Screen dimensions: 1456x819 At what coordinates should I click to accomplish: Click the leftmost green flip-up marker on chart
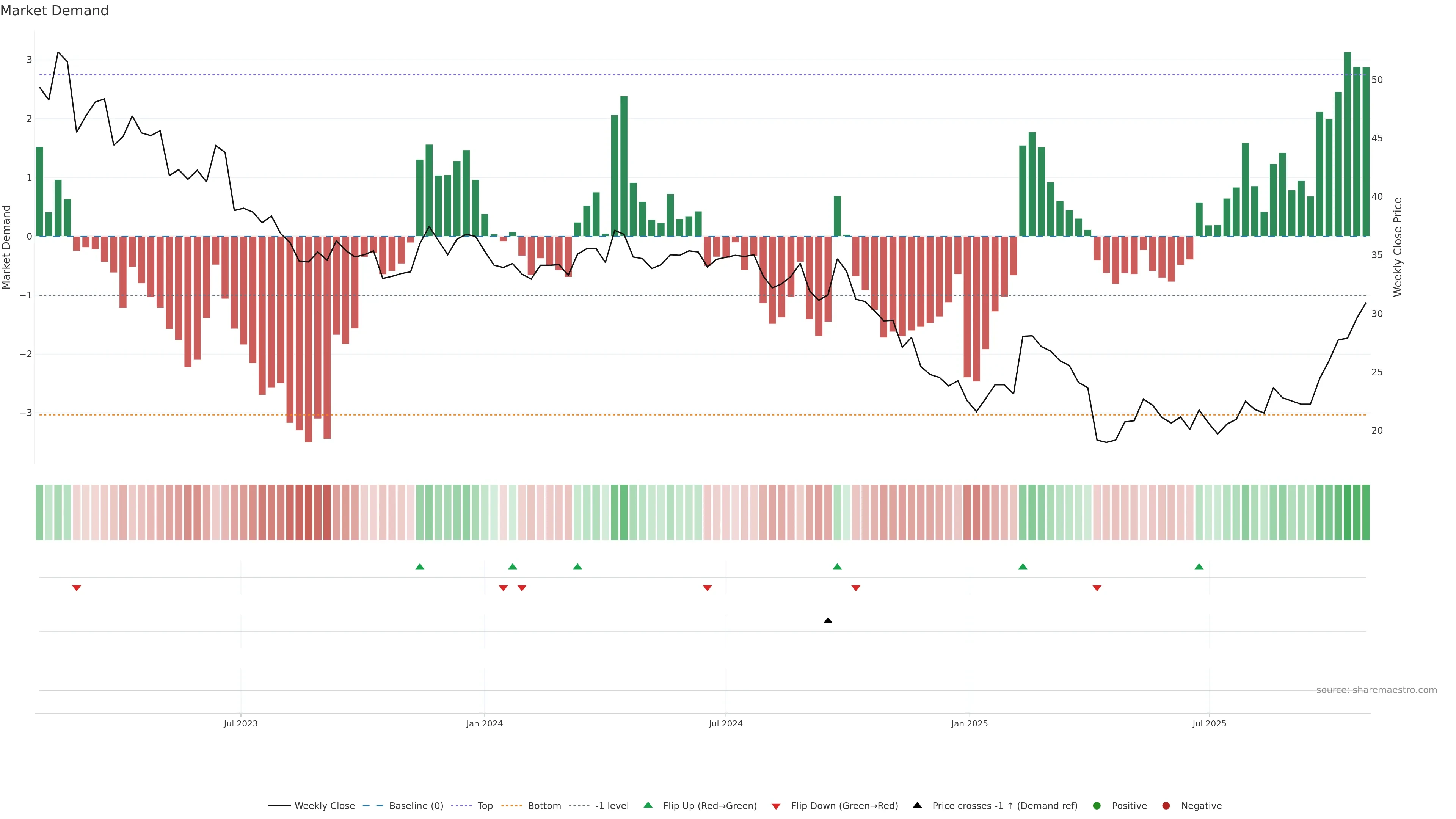pos(419,566)
